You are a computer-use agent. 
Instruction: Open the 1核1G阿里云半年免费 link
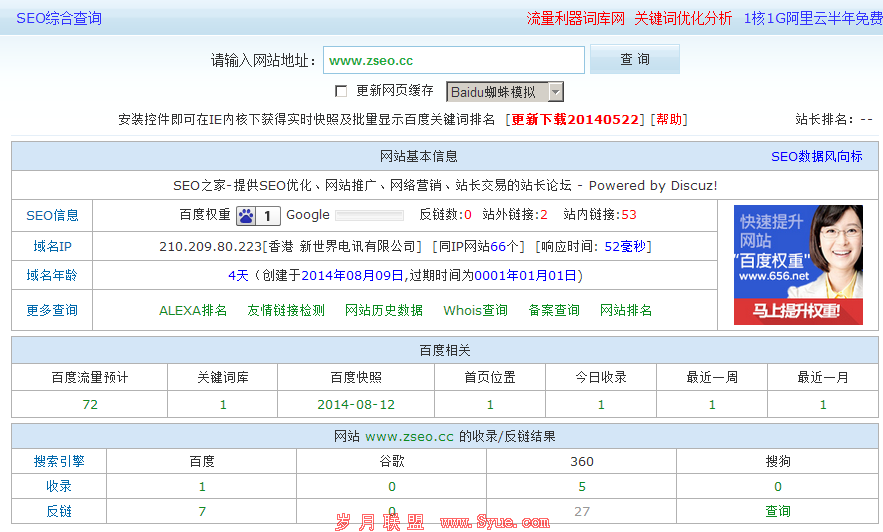tap(813, 19)
